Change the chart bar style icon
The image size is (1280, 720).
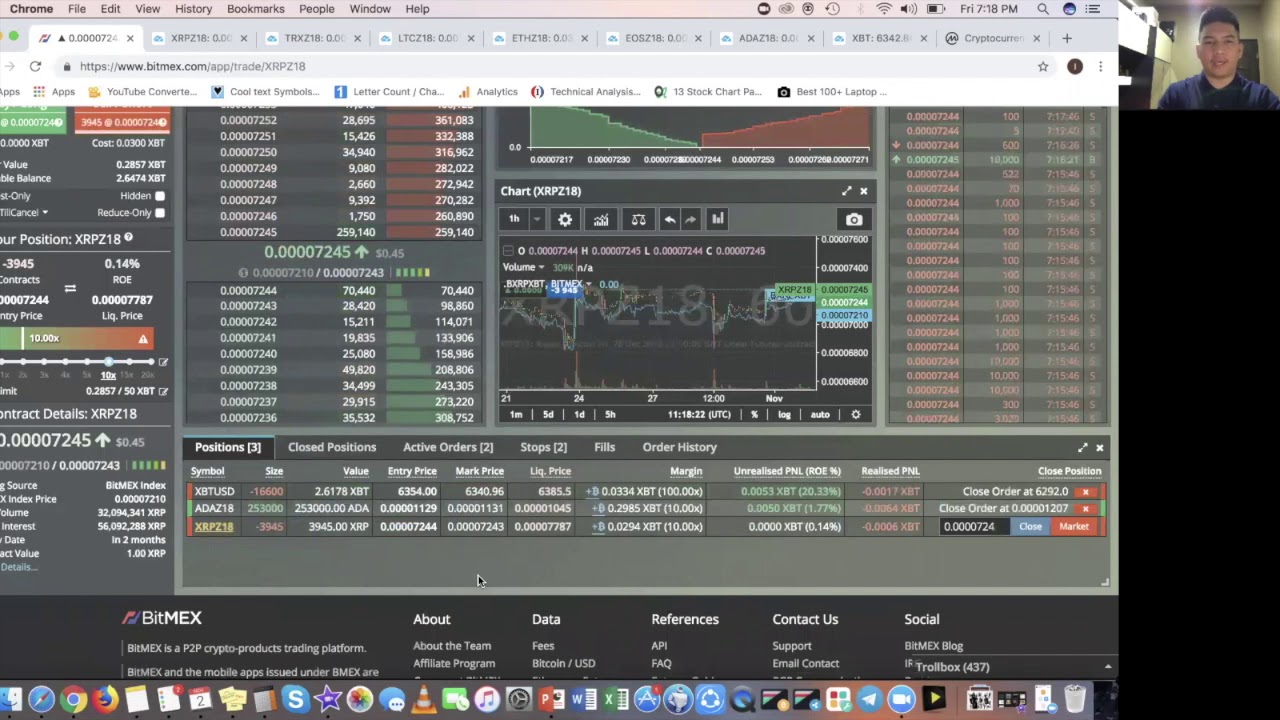[717, 220]
